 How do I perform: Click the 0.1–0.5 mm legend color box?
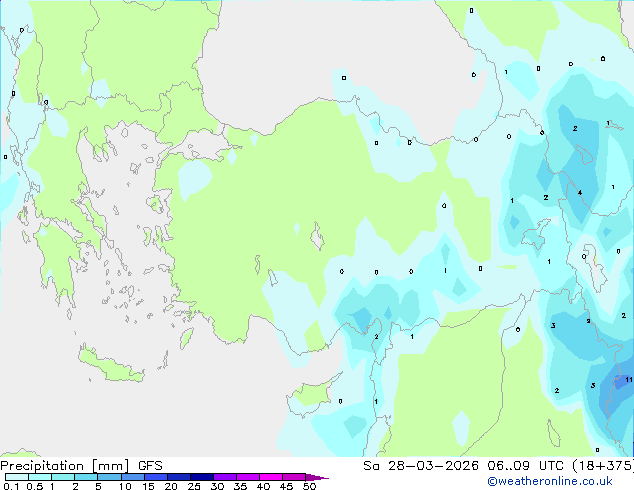(x=17, y=477)
